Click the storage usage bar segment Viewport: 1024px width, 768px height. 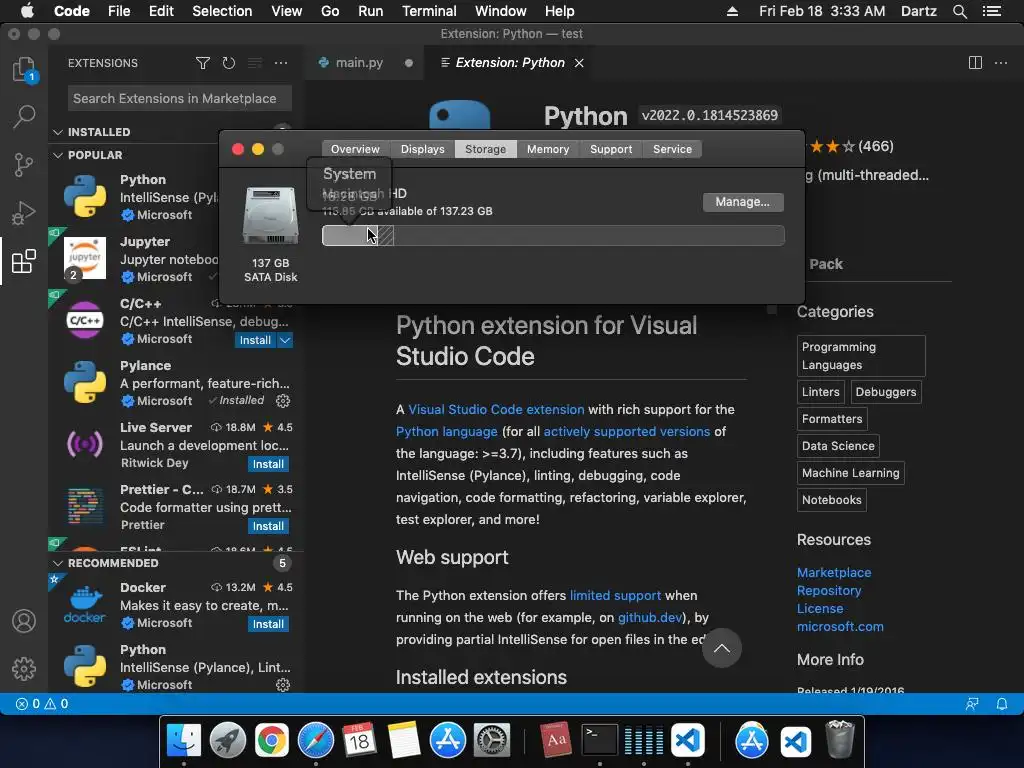coord(350,236)
